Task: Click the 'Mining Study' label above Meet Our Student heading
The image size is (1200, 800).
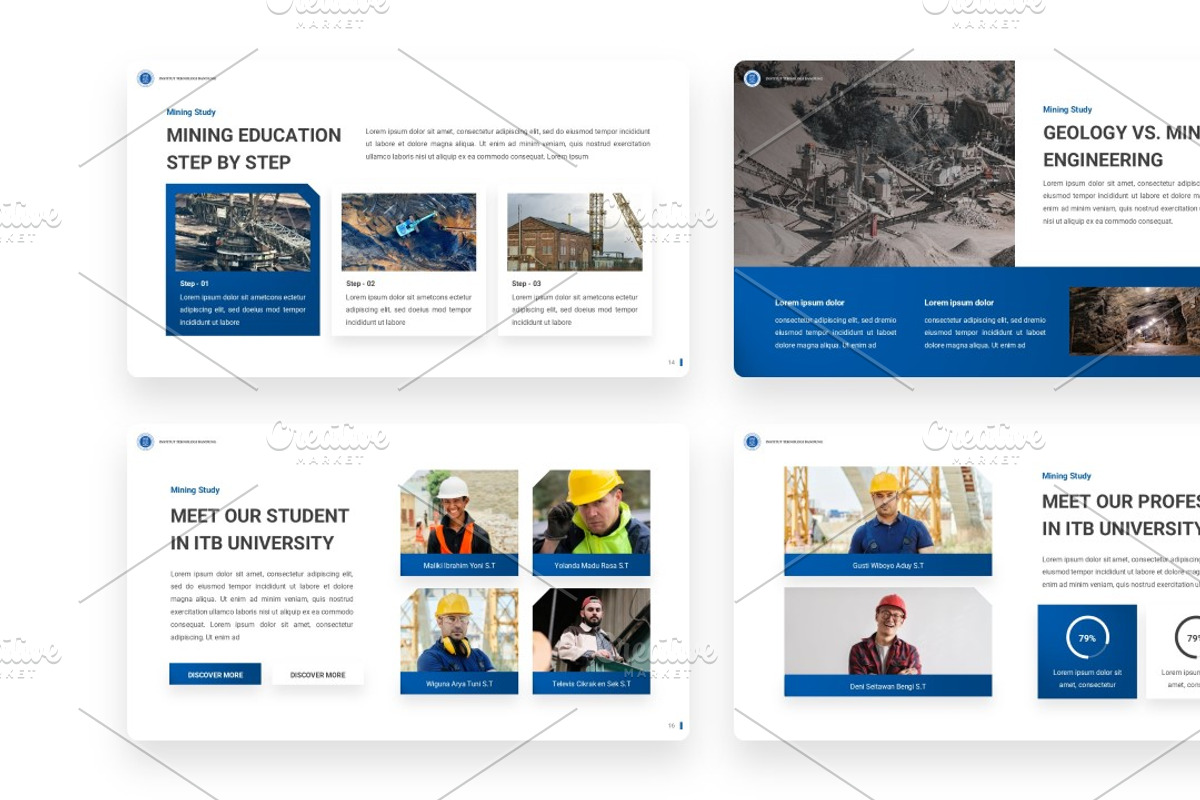Action: coord(195,490)
